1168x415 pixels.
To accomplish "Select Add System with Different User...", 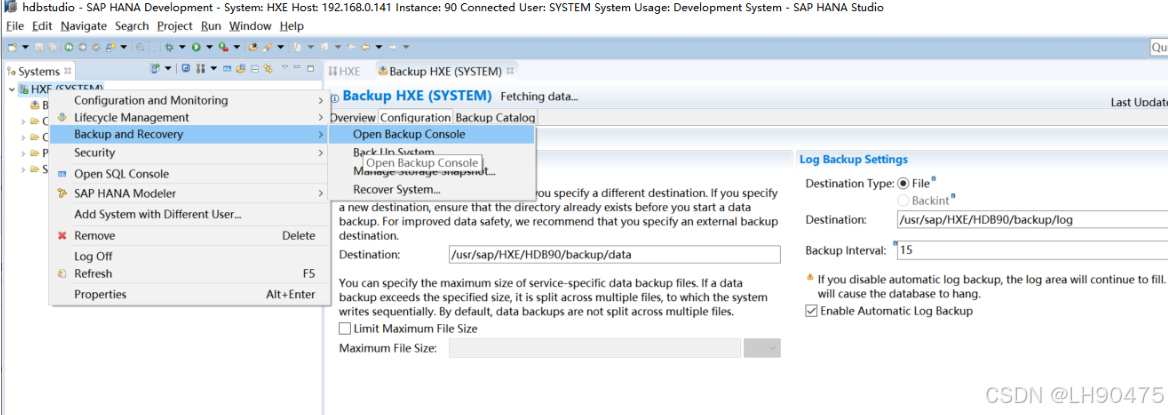I will pyautogui.click(x=190, y=215).
